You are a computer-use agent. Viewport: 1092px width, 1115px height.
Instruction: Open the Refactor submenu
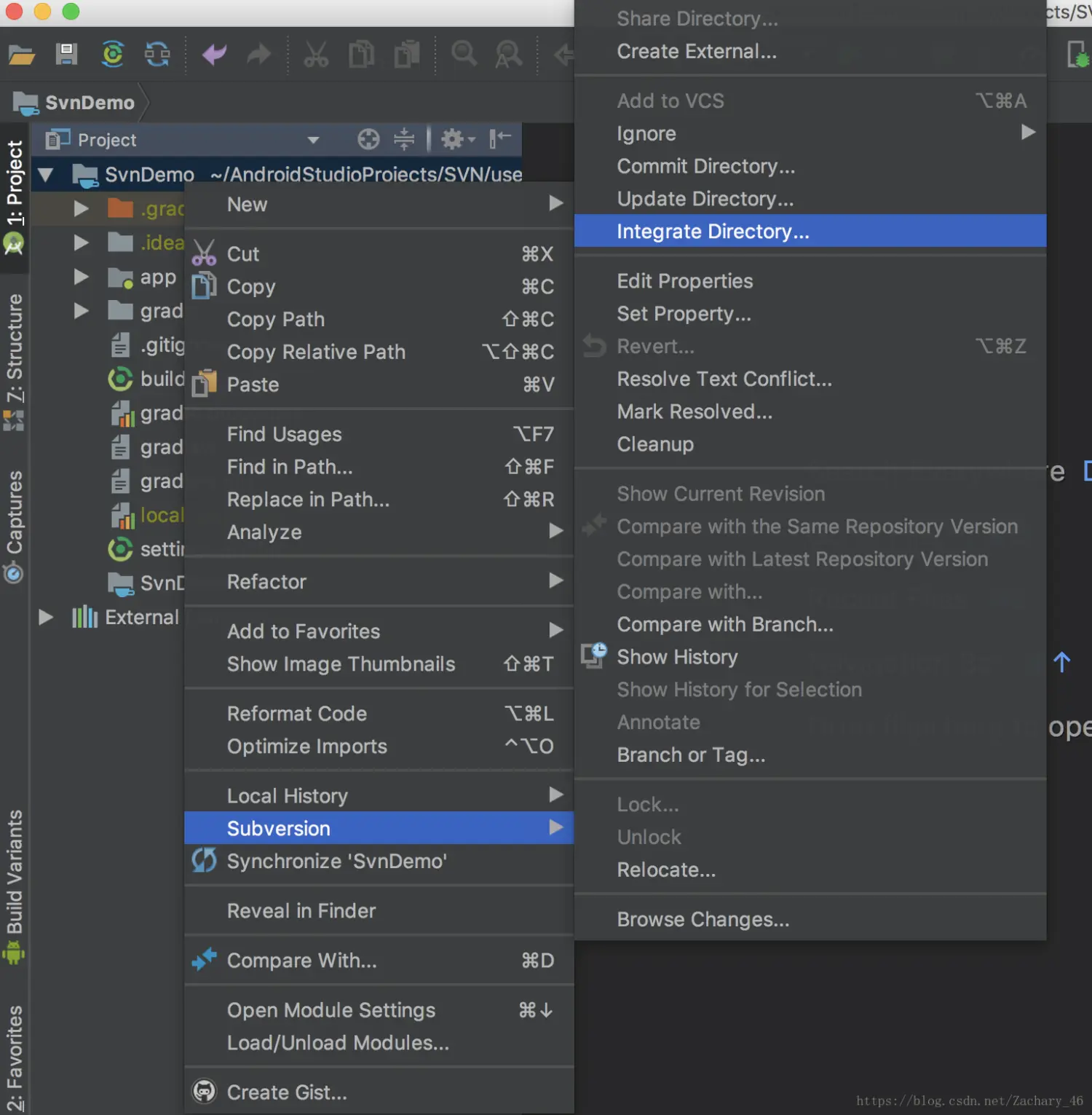click(x=379, y=582)
